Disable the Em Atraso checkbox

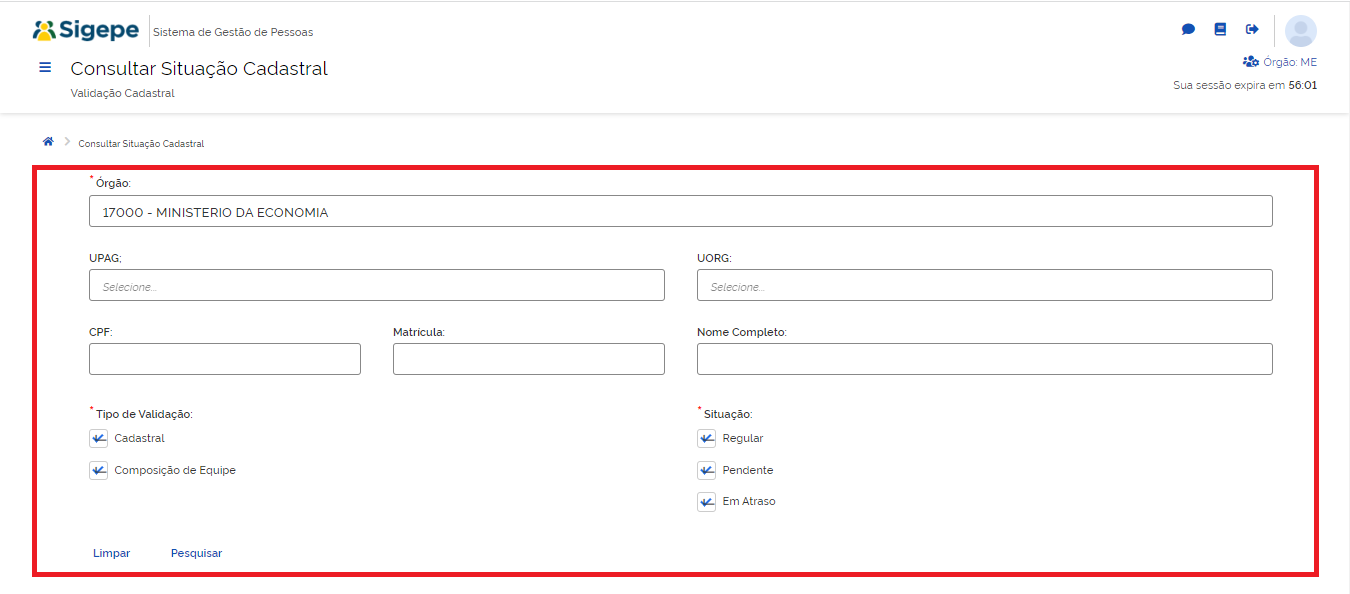[706, 502]
